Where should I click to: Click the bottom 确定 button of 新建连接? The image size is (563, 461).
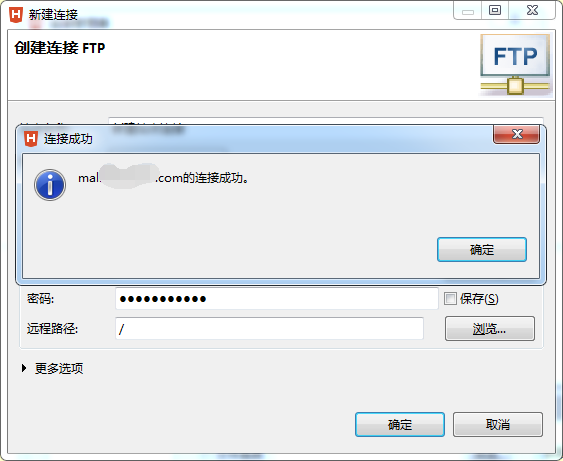click(x=400, y=425)
